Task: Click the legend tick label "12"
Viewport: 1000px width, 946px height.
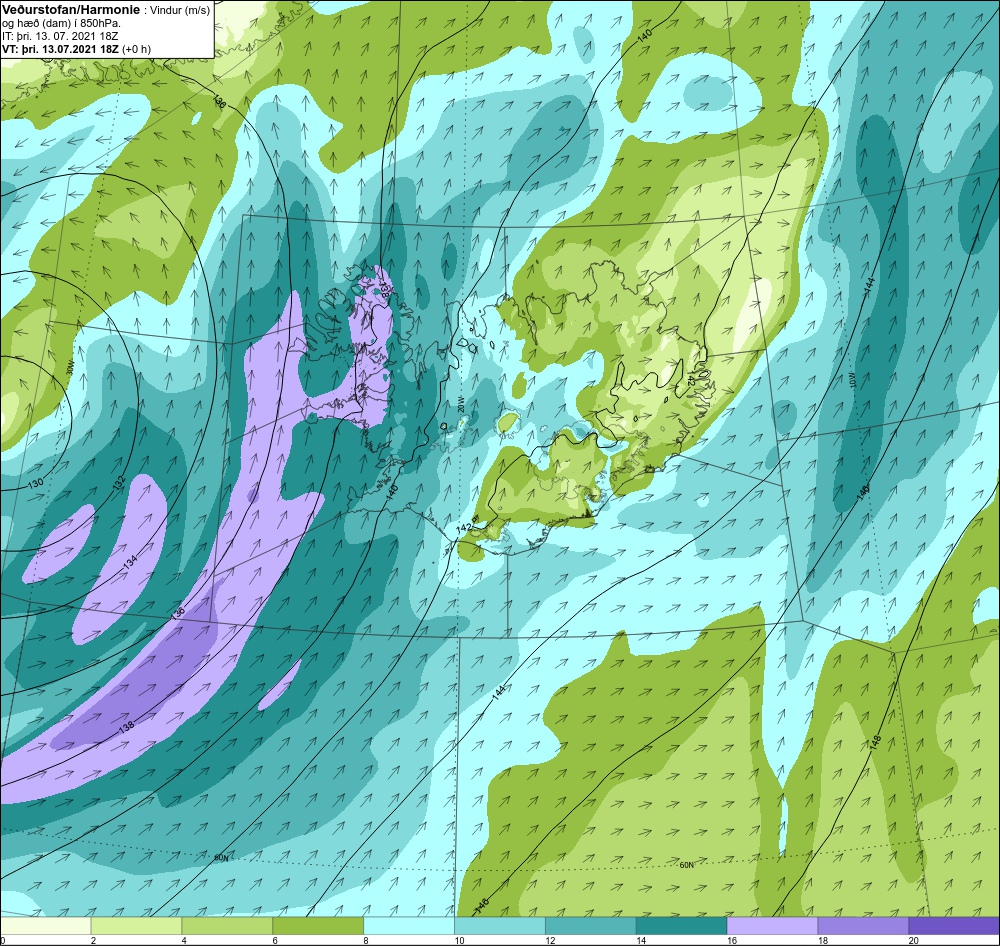Action: pos(549,940)
